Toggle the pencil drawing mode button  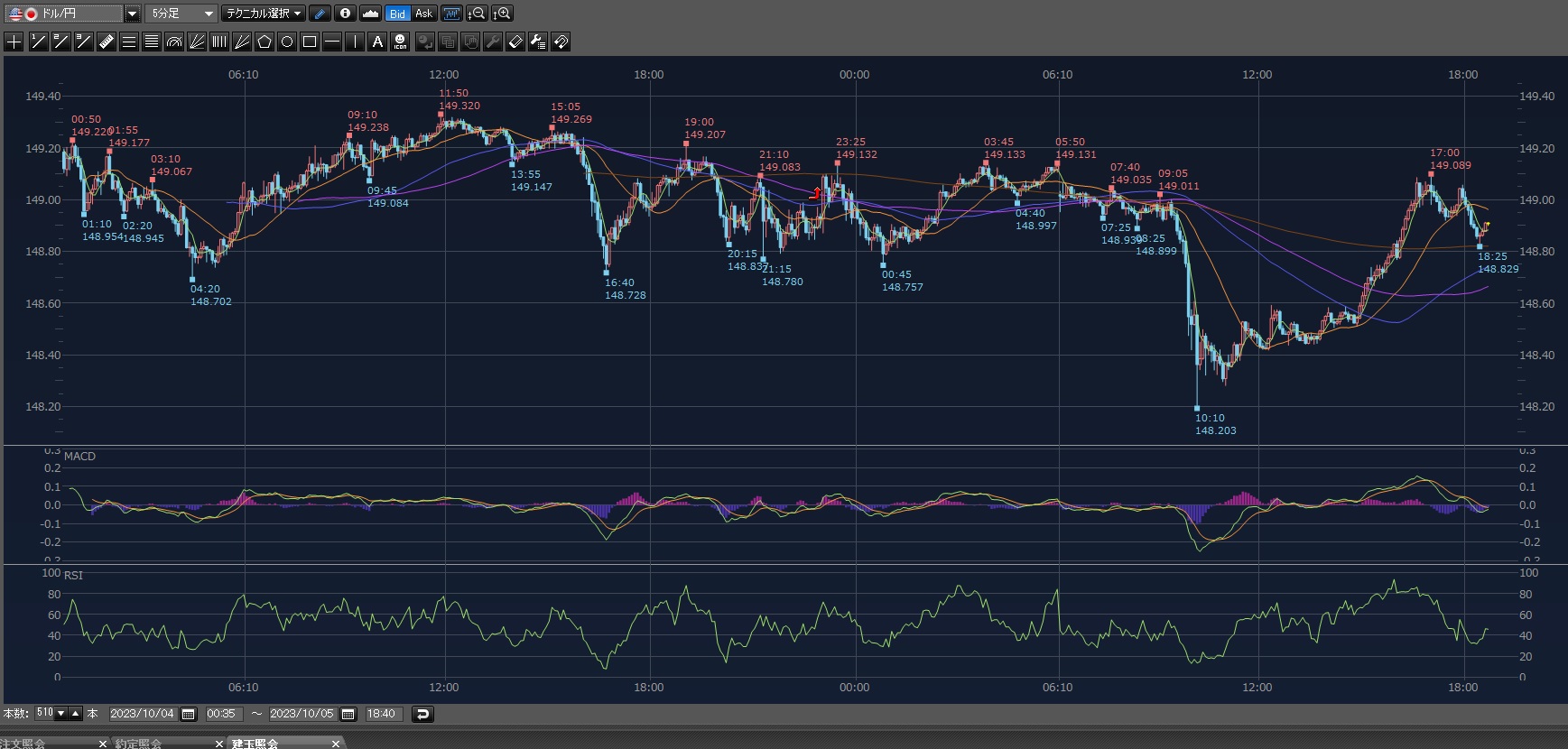pyautogui.click(x=320, y=14)
